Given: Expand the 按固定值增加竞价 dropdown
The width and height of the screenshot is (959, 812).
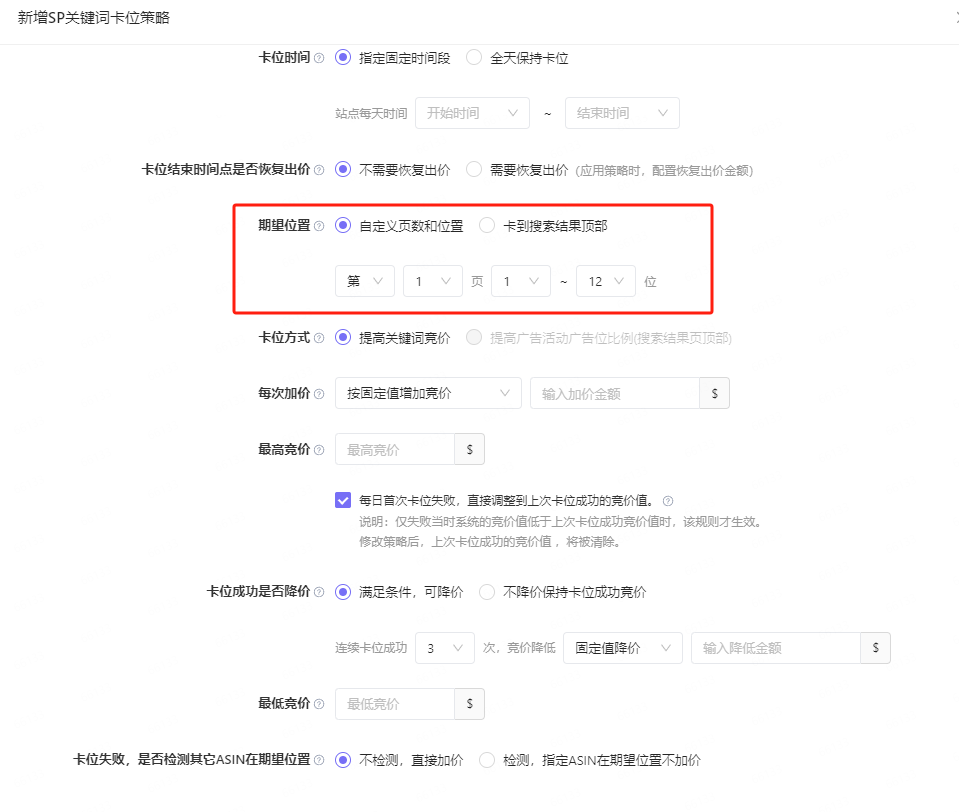Looking at the screenshot, I should coord(427,393).
